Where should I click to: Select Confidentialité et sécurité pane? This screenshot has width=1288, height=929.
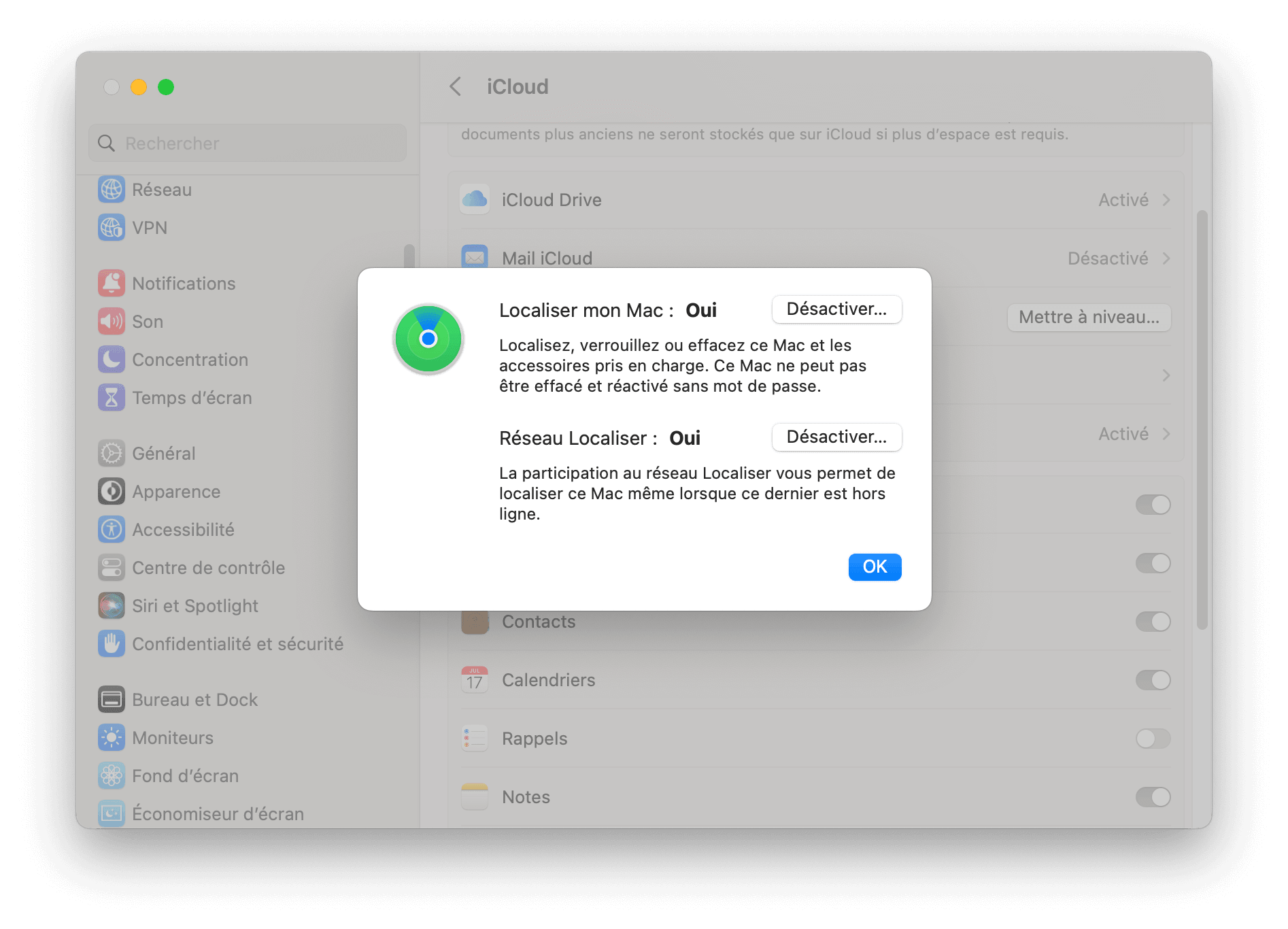238,644
